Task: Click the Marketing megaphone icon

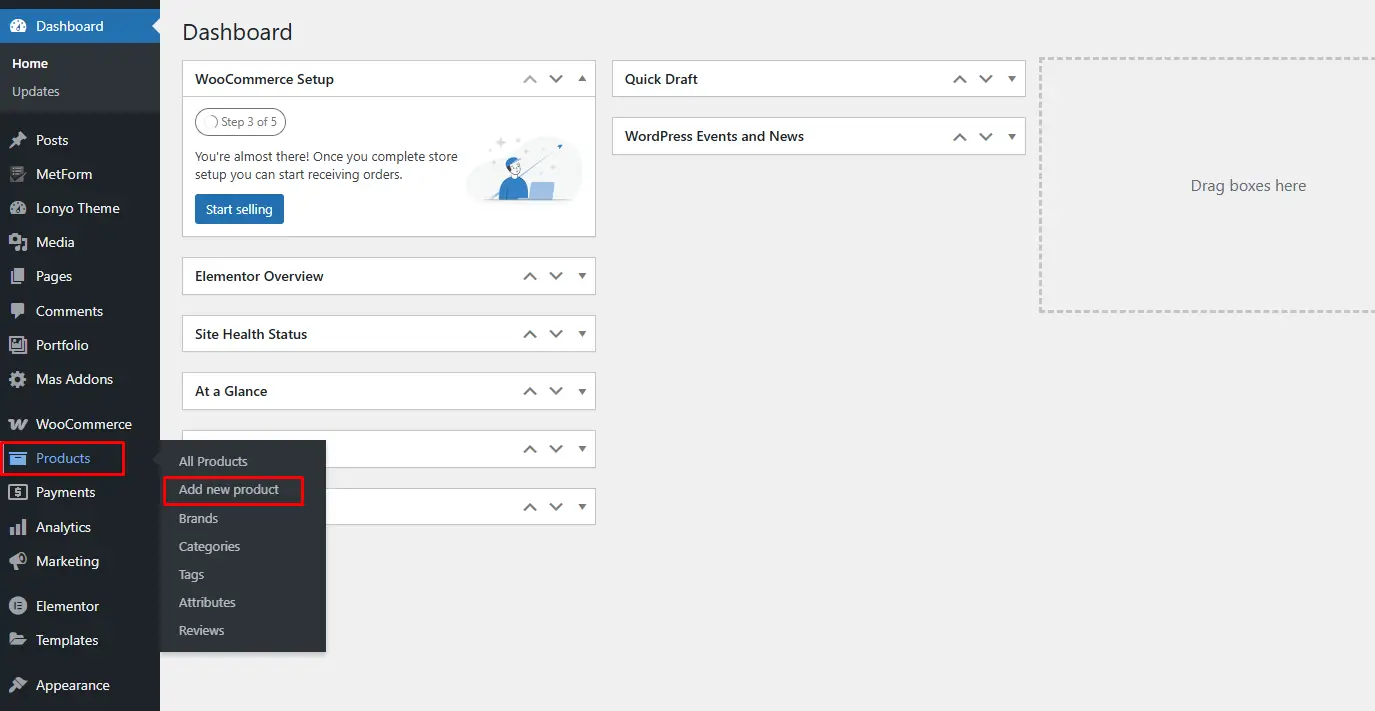Action: 18,561
